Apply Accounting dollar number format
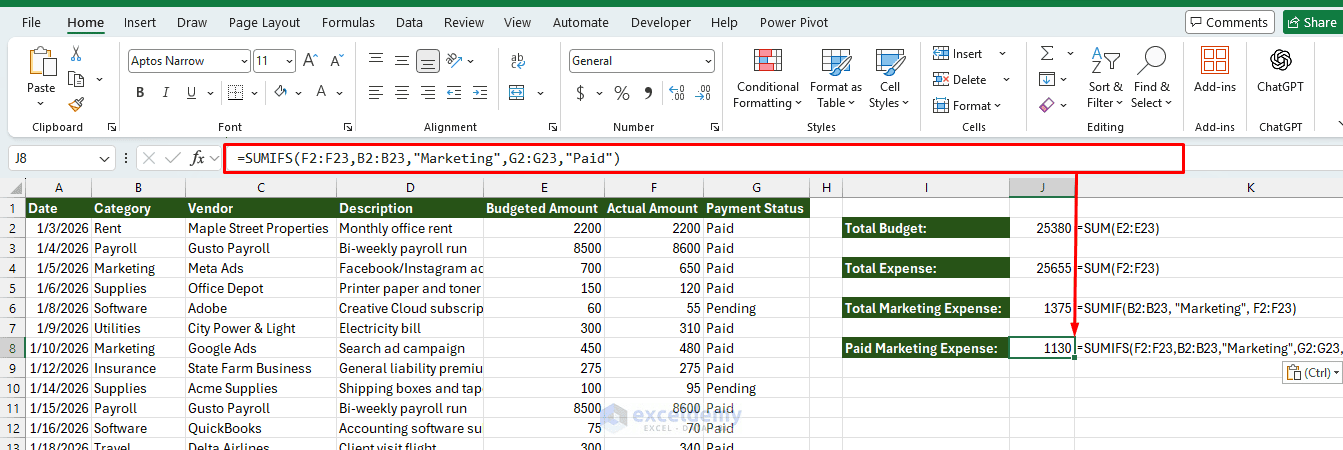1343x450 pixels. (x=580, y=93)
